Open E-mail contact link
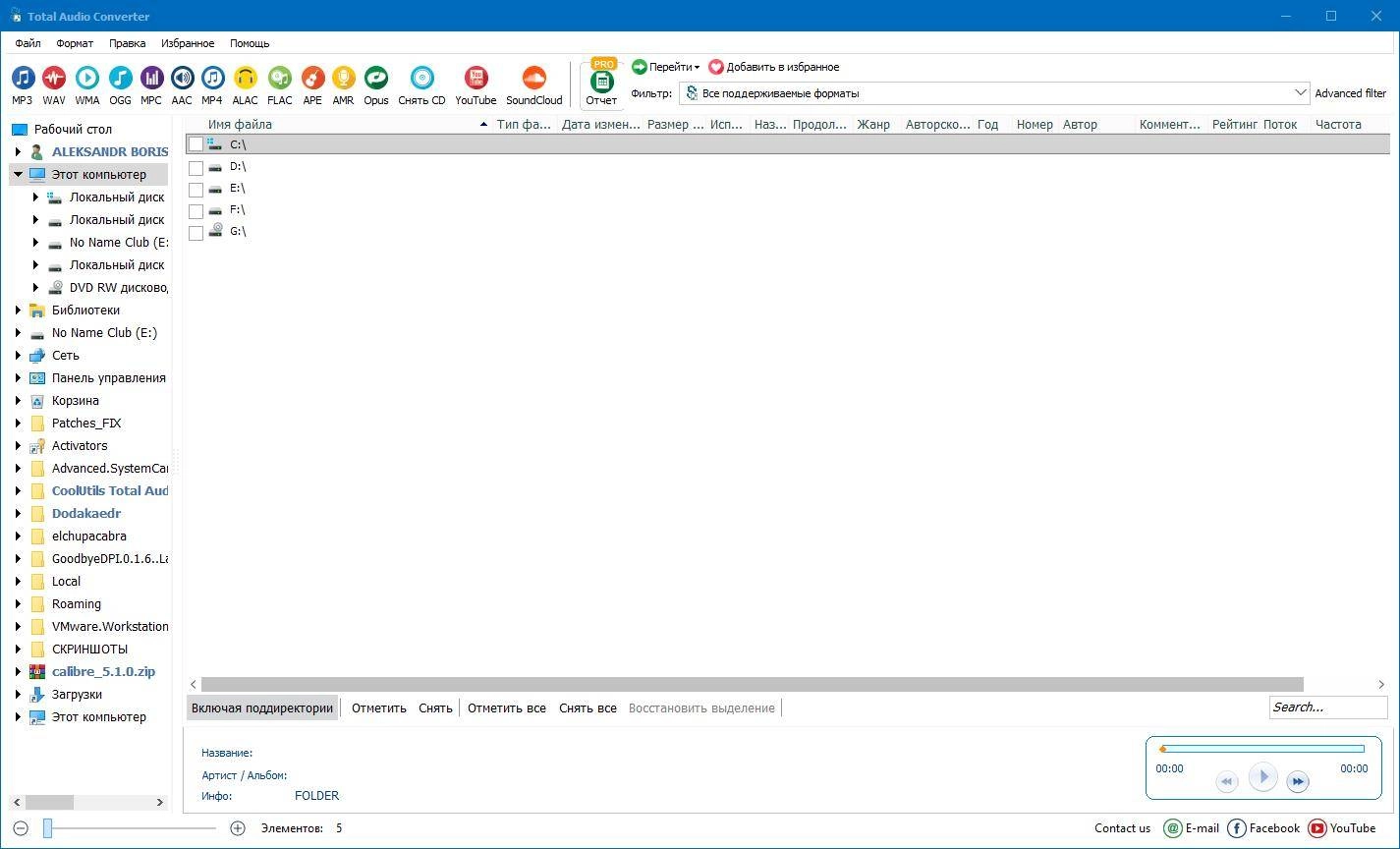The height and width of the screenshot is (849, 1400). [x=1192, y=828]
